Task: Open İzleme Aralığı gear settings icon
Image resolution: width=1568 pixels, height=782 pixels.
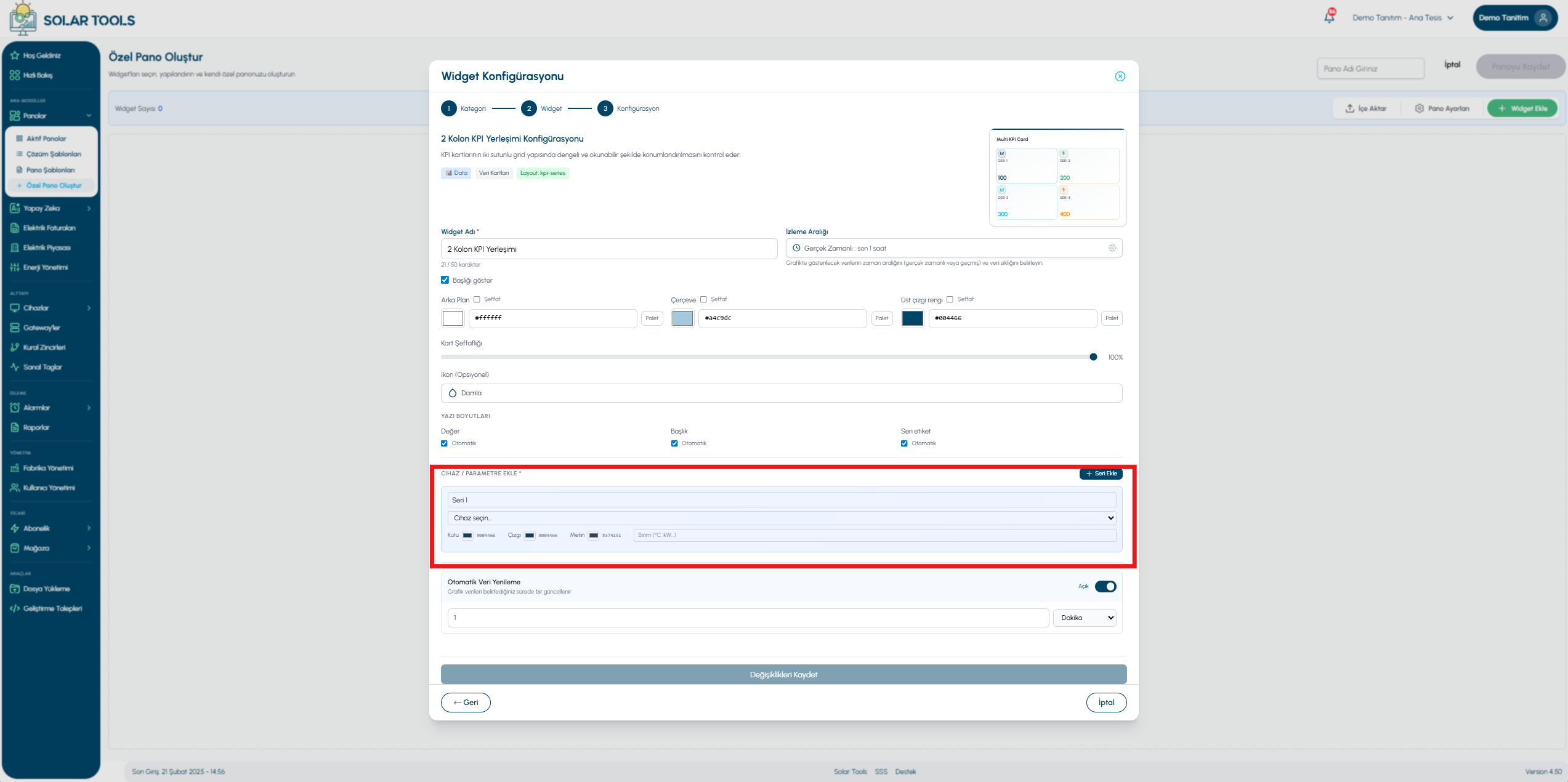Action: pos(1112,248)
